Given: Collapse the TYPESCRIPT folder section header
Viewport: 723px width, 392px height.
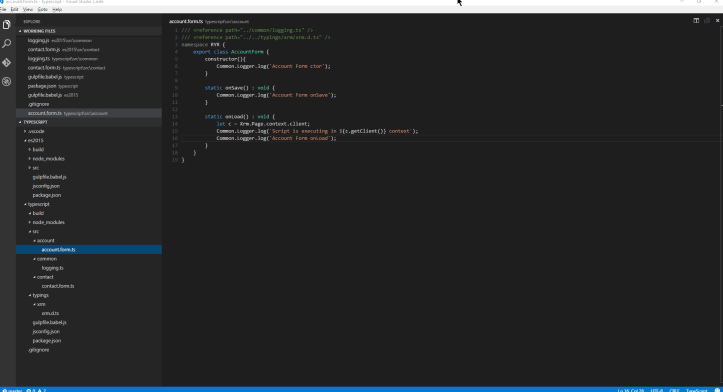Looking at the screenshot, I should click(x=89, y=122).
